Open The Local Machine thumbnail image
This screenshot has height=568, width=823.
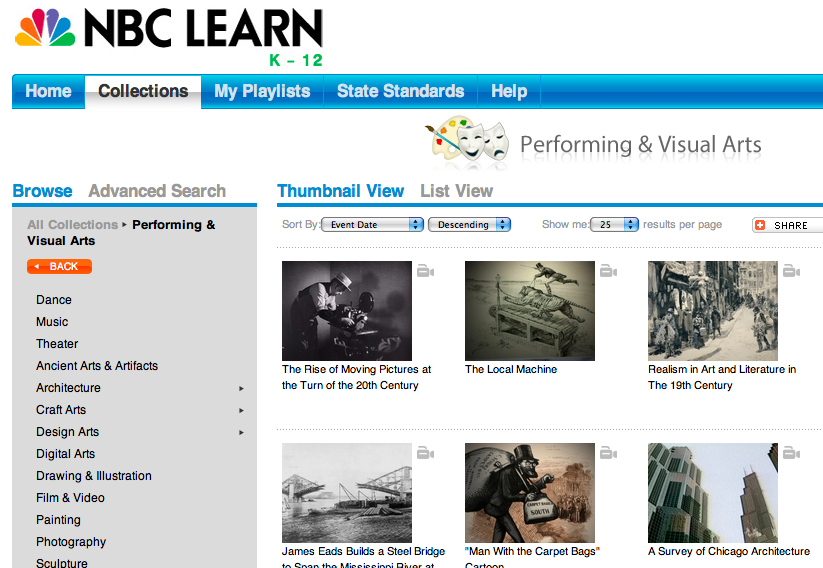[x=530, y=311]
